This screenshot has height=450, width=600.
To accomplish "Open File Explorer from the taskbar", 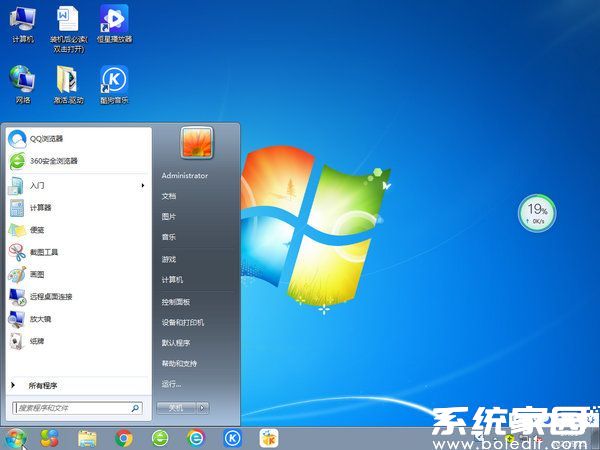I will [87, 439].
